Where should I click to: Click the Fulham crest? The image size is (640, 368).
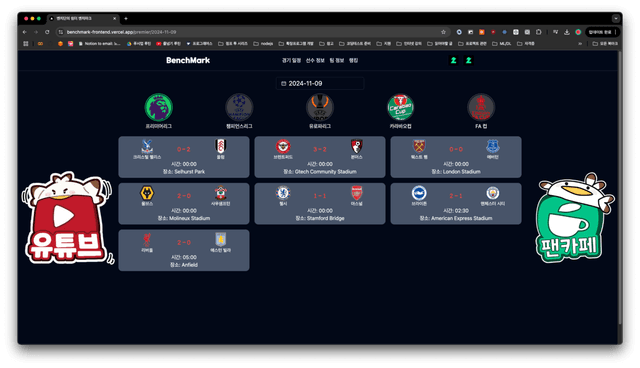coord(221,146)
